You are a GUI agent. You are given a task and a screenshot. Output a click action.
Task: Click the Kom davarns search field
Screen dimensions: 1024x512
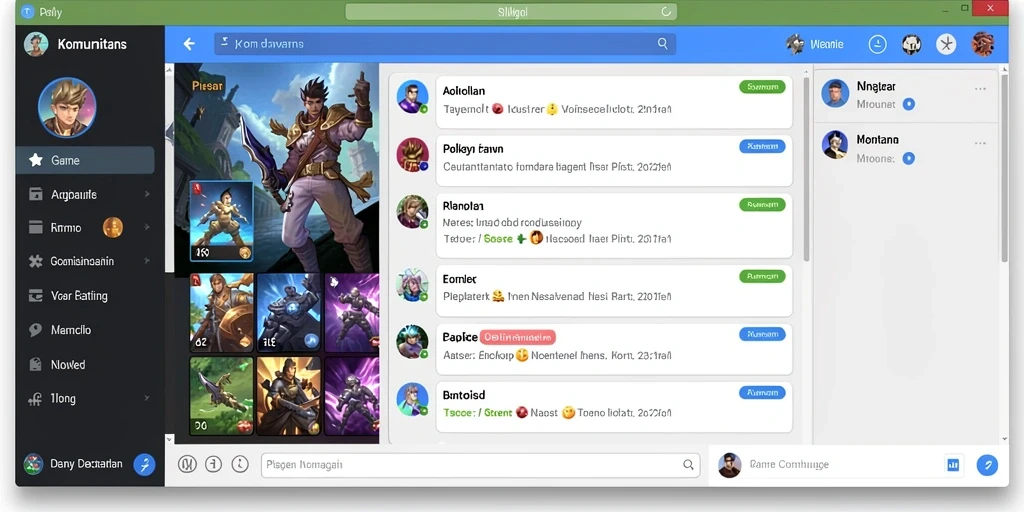(445, 44)
